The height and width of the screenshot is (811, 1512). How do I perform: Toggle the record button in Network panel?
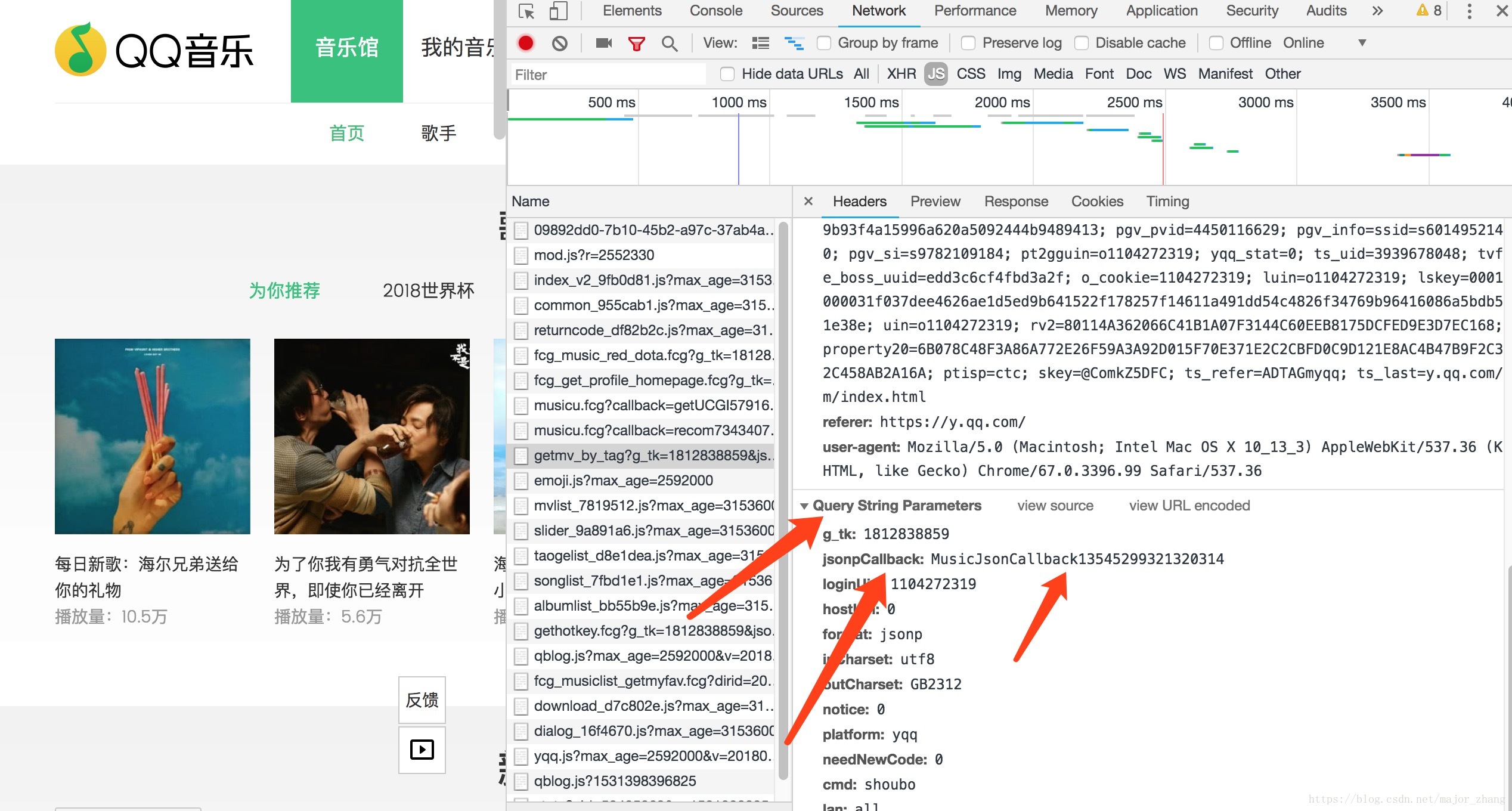point(525,42)
